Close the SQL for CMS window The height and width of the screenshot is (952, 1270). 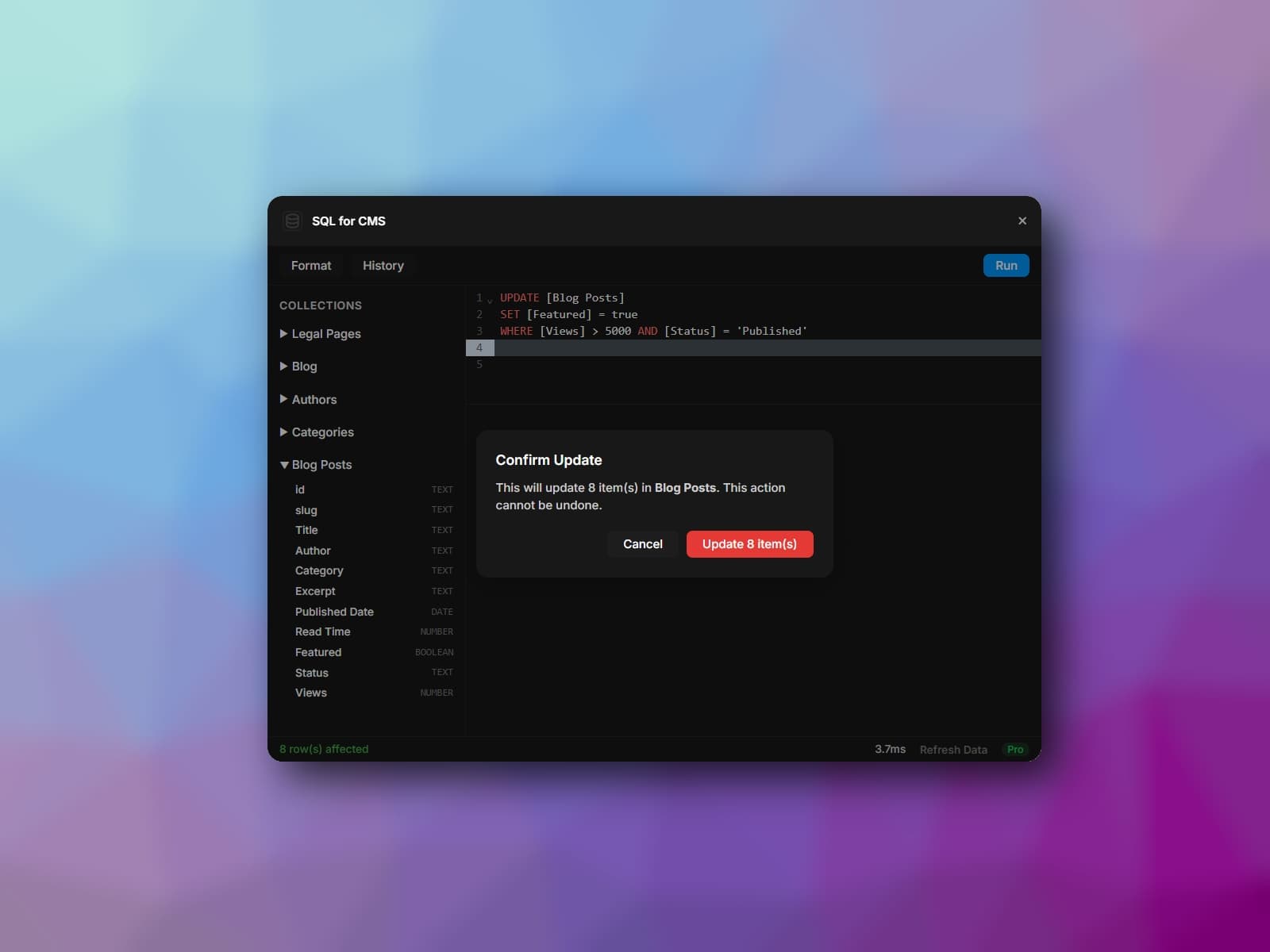tap(1022, 221)
